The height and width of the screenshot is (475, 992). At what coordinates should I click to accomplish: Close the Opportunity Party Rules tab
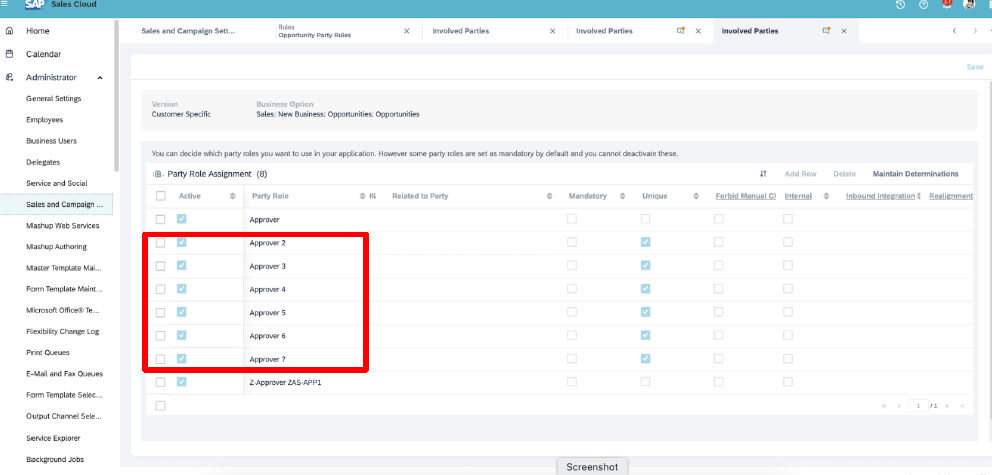point(407,31)
